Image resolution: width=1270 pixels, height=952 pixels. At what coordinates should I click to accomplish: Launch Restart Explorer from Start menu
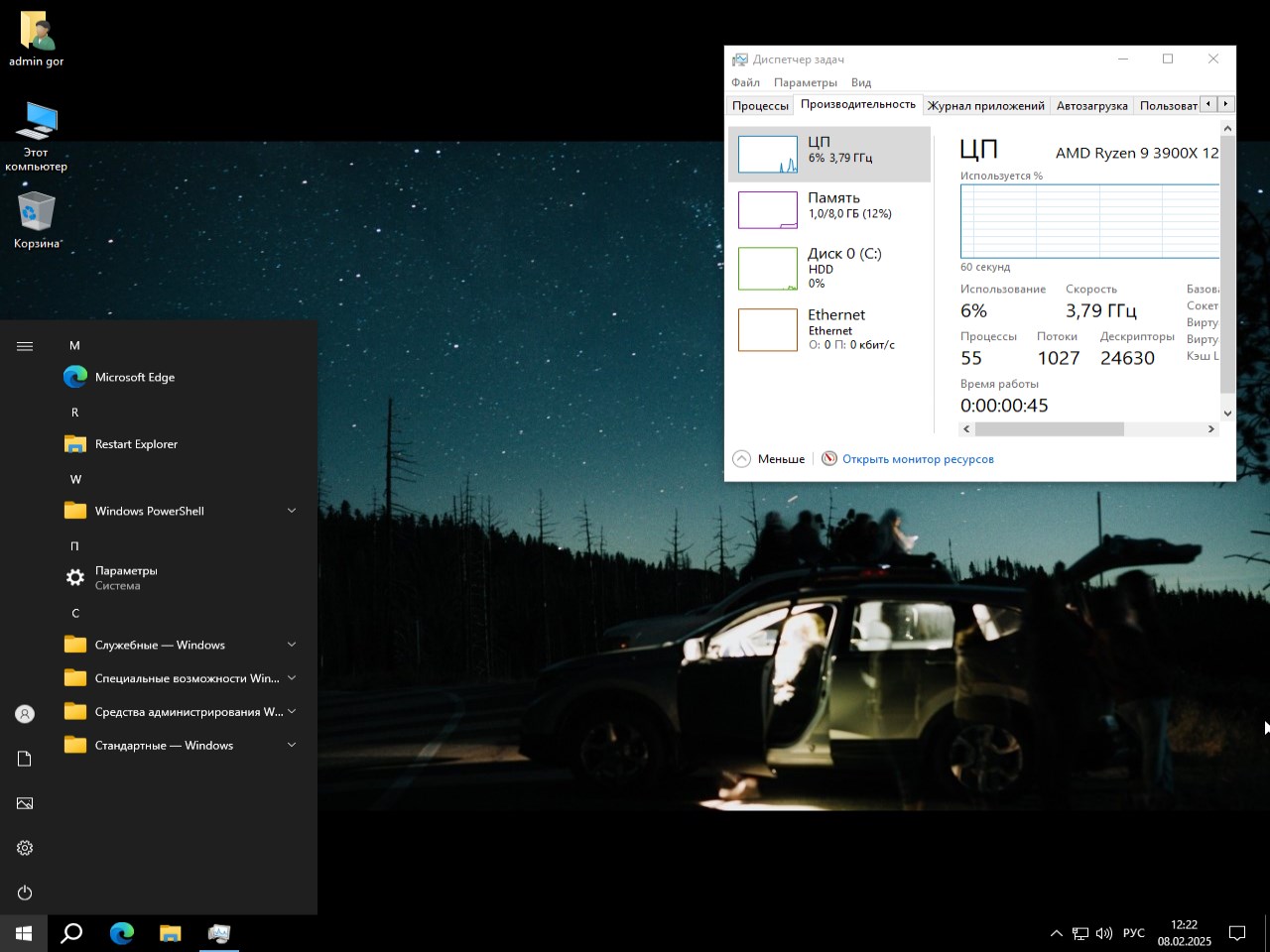pyautogui.click(x=136, y=443)
